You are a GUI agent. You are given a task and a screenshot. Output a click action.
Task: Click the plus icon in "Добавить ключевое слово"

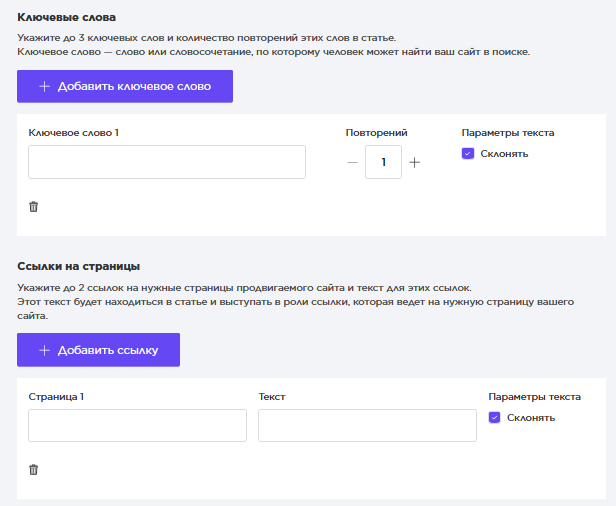click(x=44, y=87)
